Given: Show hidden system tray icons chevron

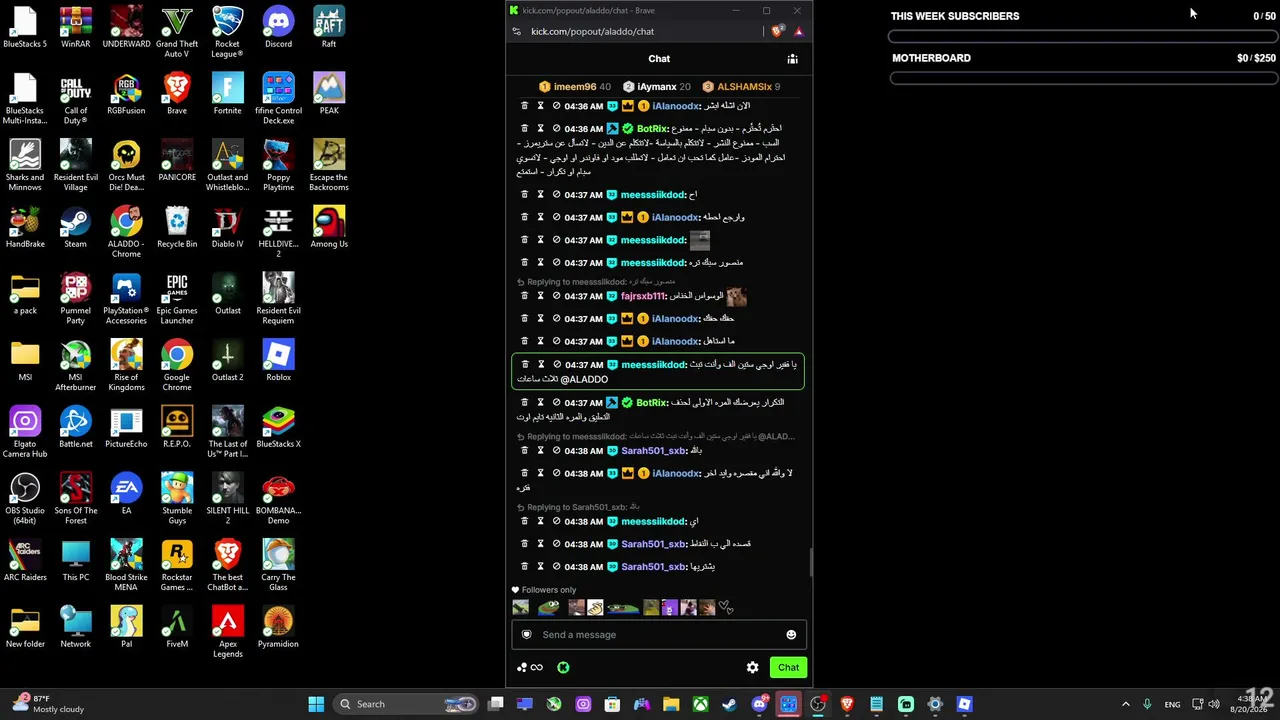Looking at the screenshot, I should (x=1125, y=704).
